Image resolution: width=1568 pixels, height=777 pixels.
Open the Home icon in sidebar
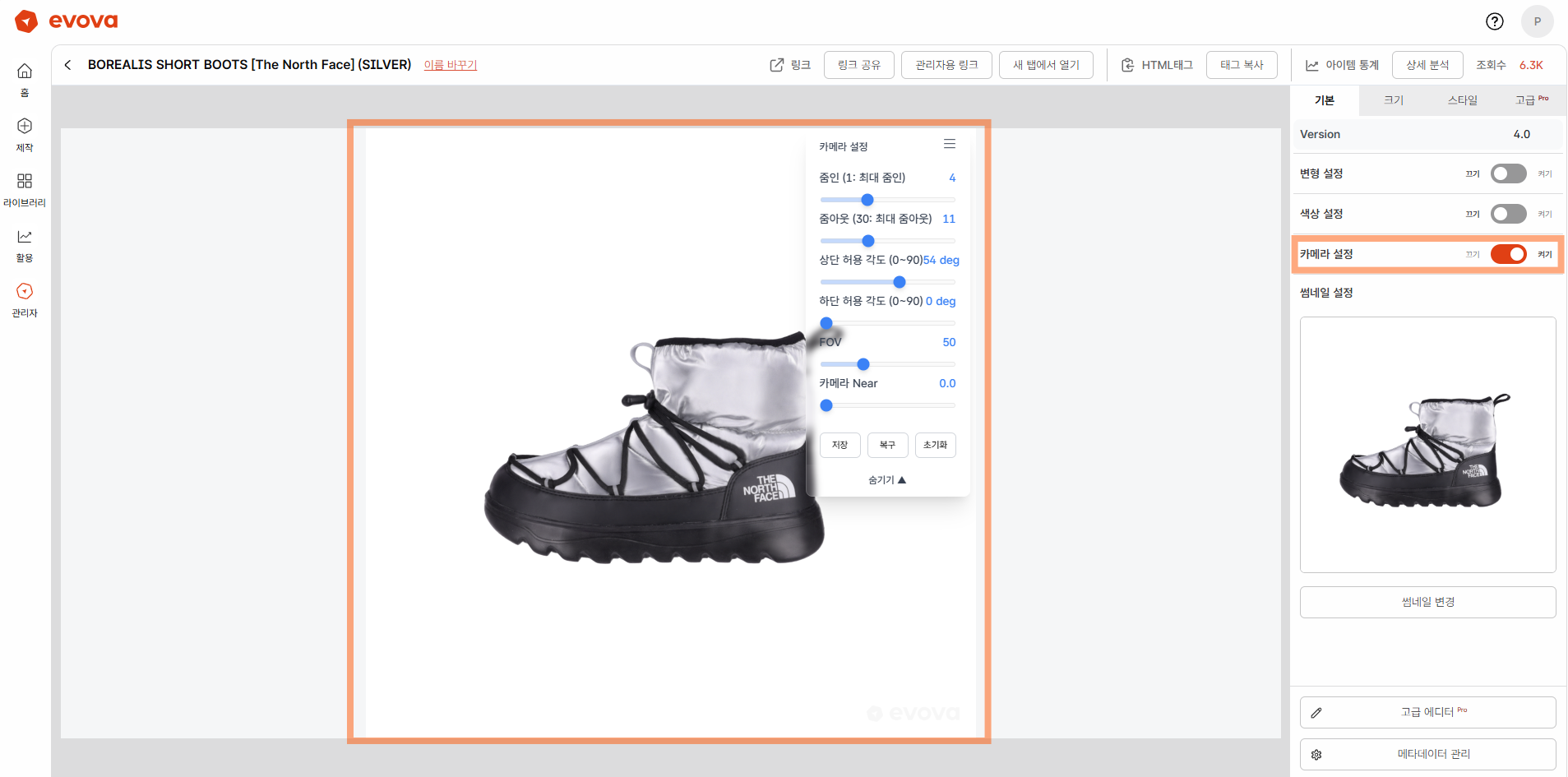pyautogui.click(x=25, y=72)
